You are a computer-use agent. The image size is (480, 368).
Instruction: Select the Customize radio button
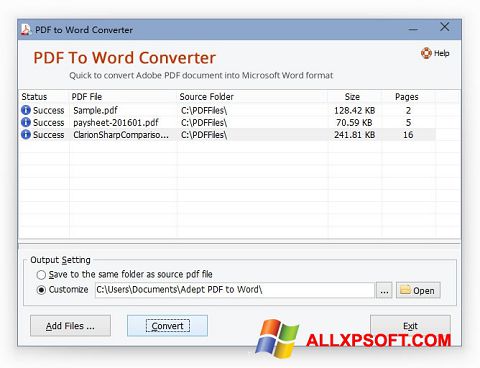pyautogui.click(x=41, y=290)
